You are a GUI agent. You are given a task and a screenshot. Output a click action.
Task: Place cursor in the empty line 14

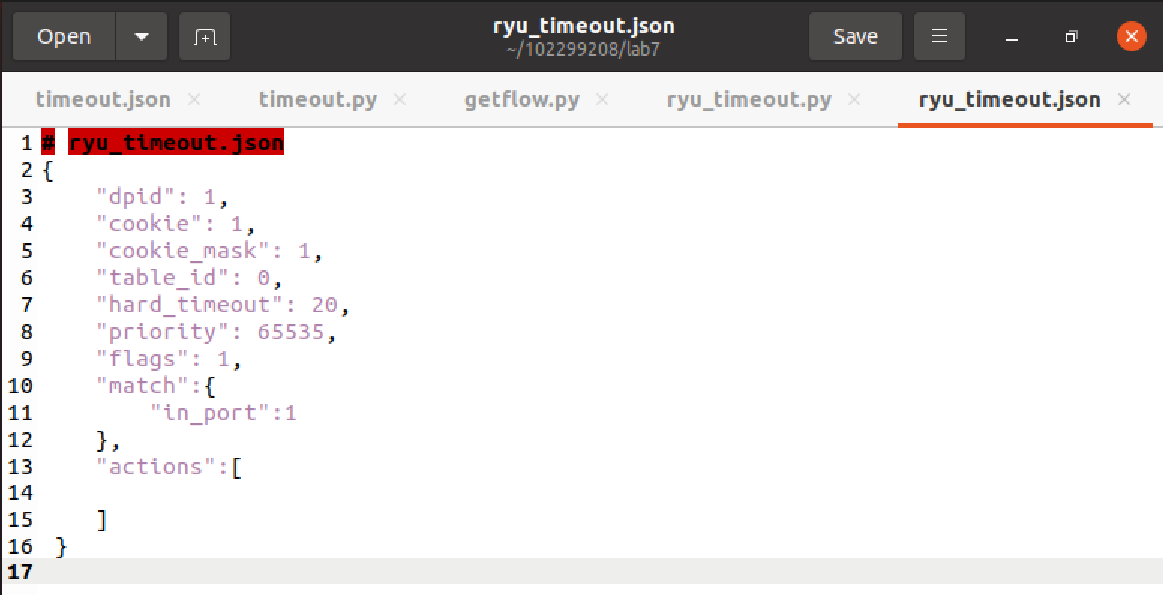click(x=593, y=493)
